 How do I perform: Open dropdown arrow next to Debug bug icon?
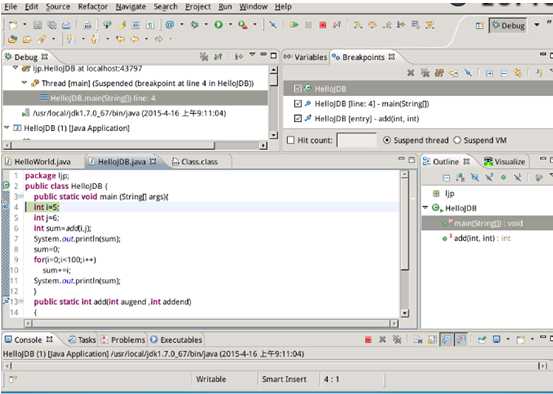206,25
